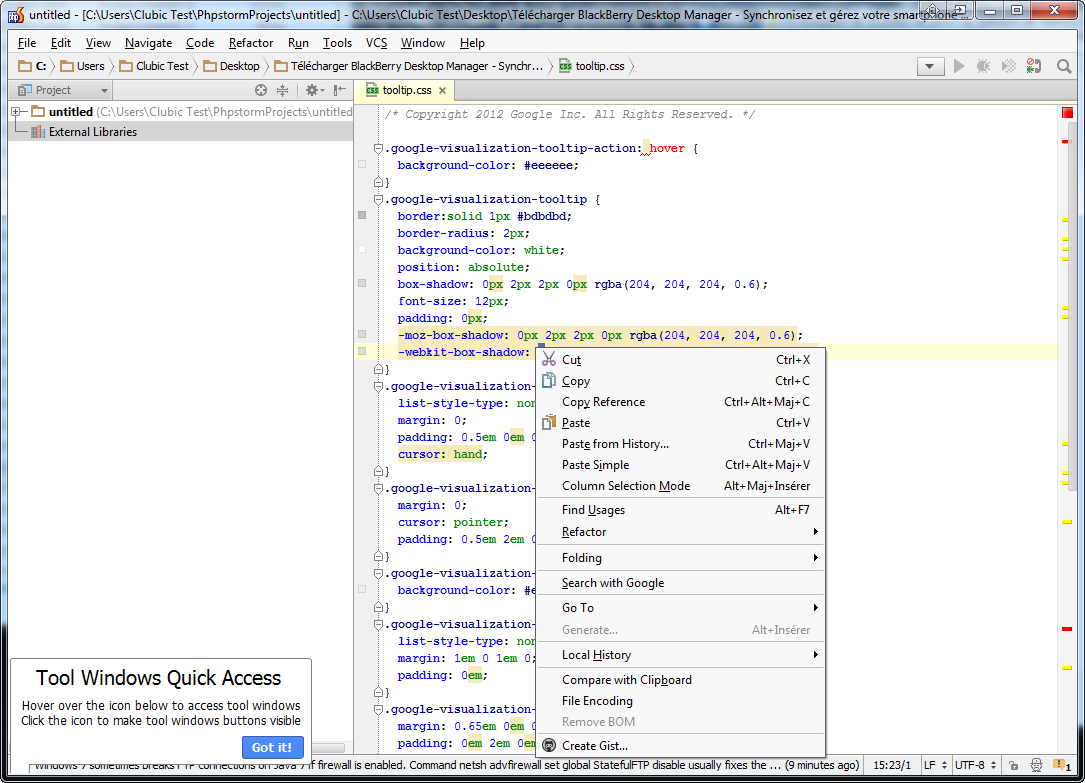Open the Project panel settings gear
Screen dimensions: 1085x783
[x=311, y=90]
